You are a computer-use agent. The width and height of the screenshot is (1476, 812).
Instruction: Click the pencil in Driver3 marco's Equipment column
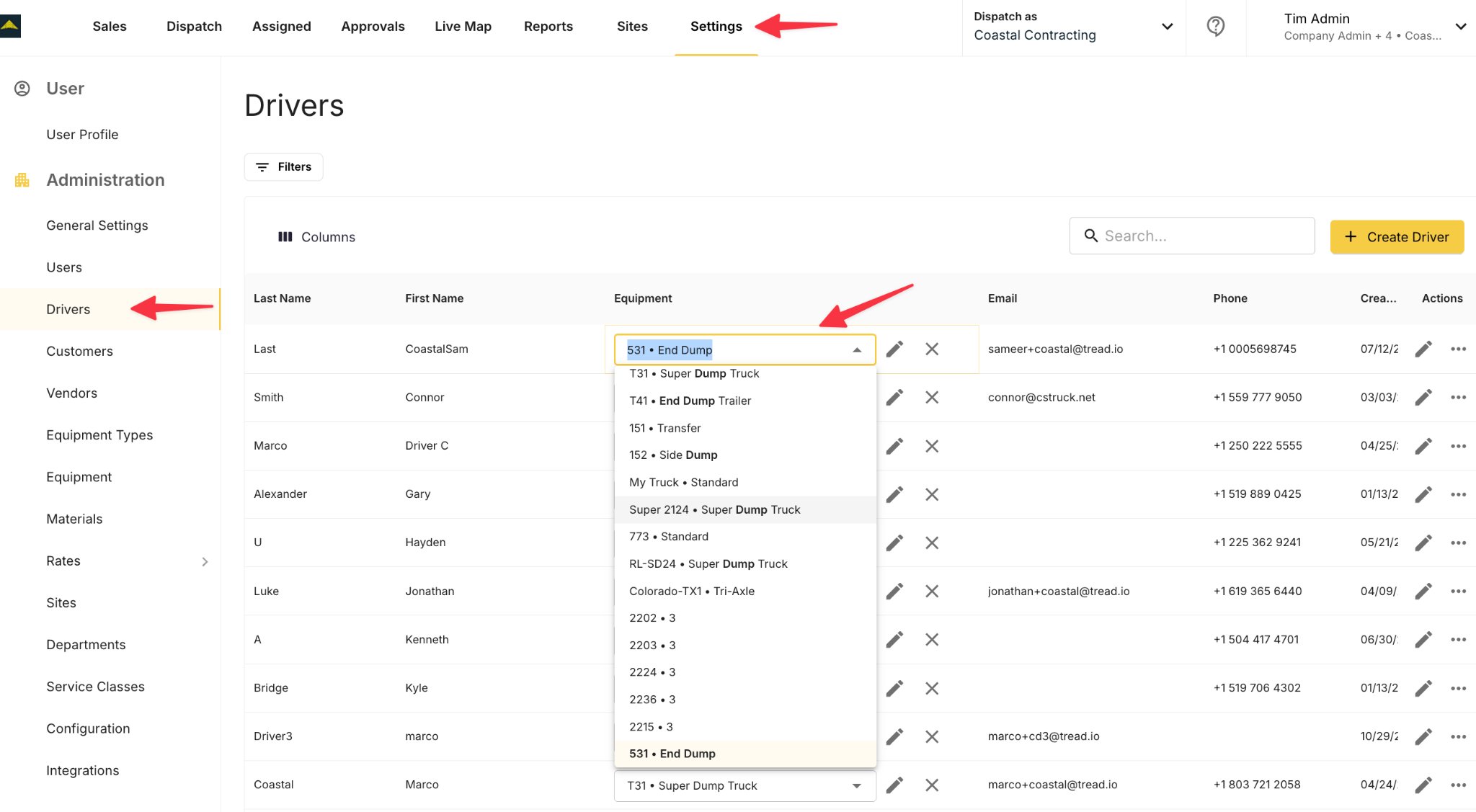coord(894,736)
